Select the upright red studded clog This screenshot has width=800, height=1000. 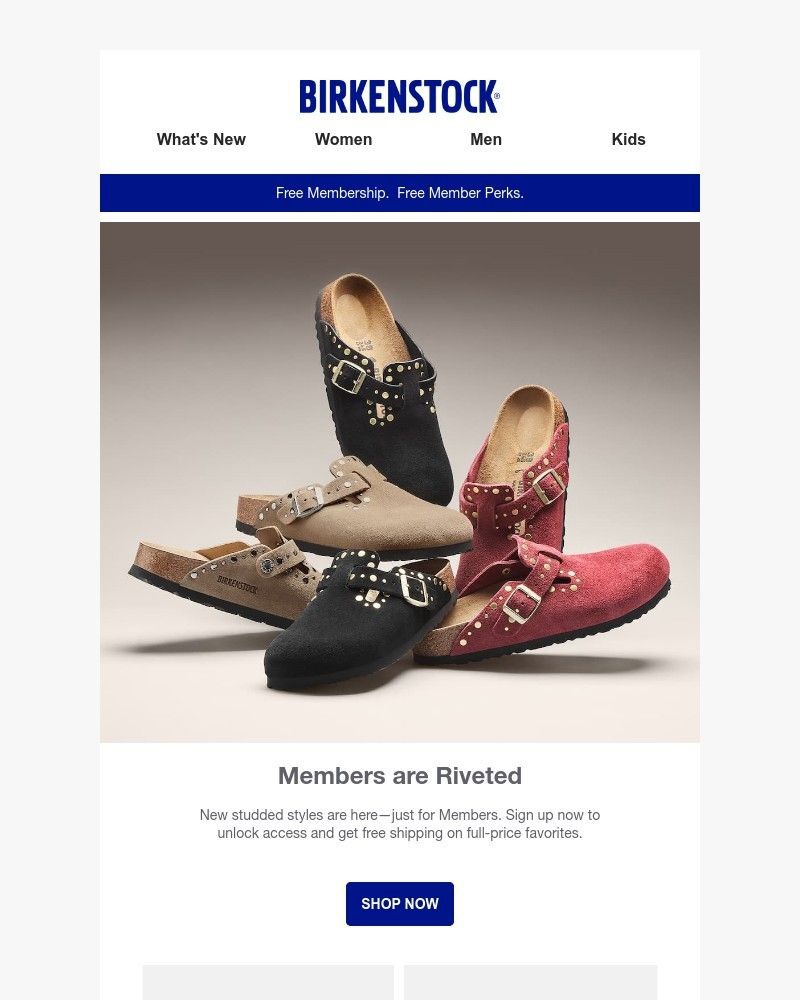(517, 485)
